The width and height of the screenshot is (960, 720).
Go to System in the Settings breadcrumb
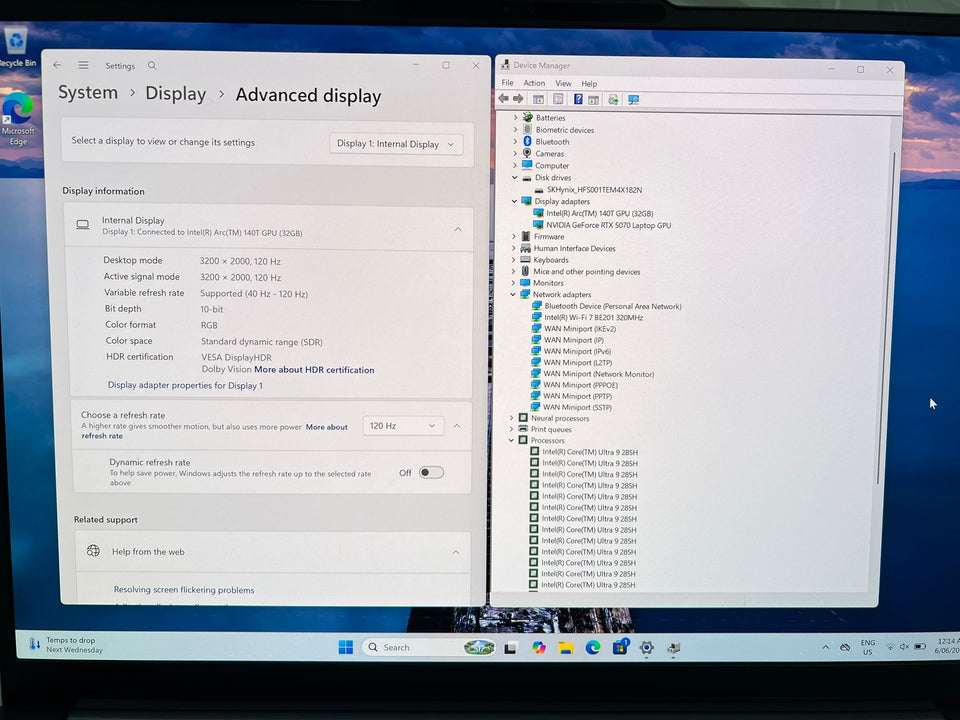coord(88,92)
